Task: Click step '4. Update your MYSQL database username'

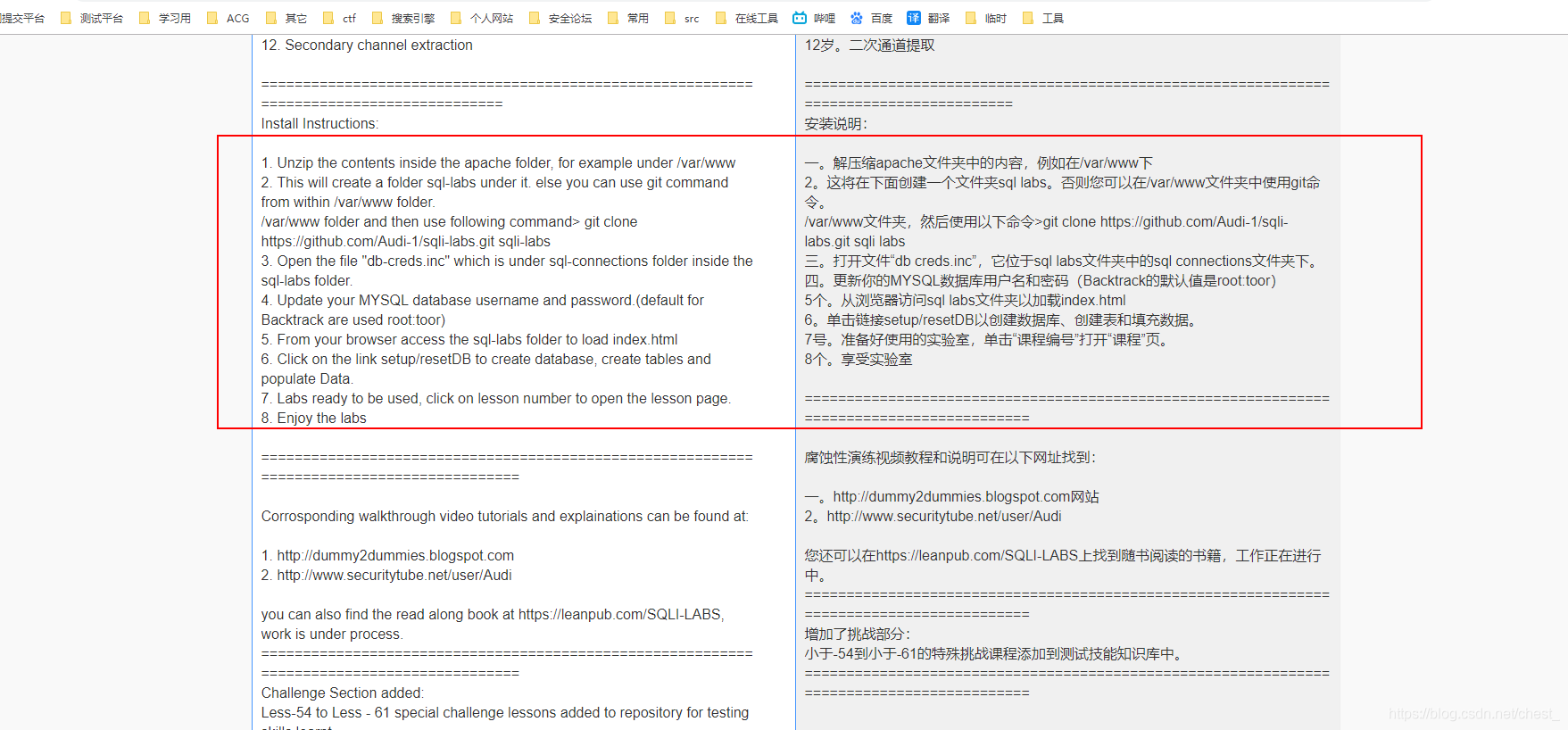Action: coord(482,300)
